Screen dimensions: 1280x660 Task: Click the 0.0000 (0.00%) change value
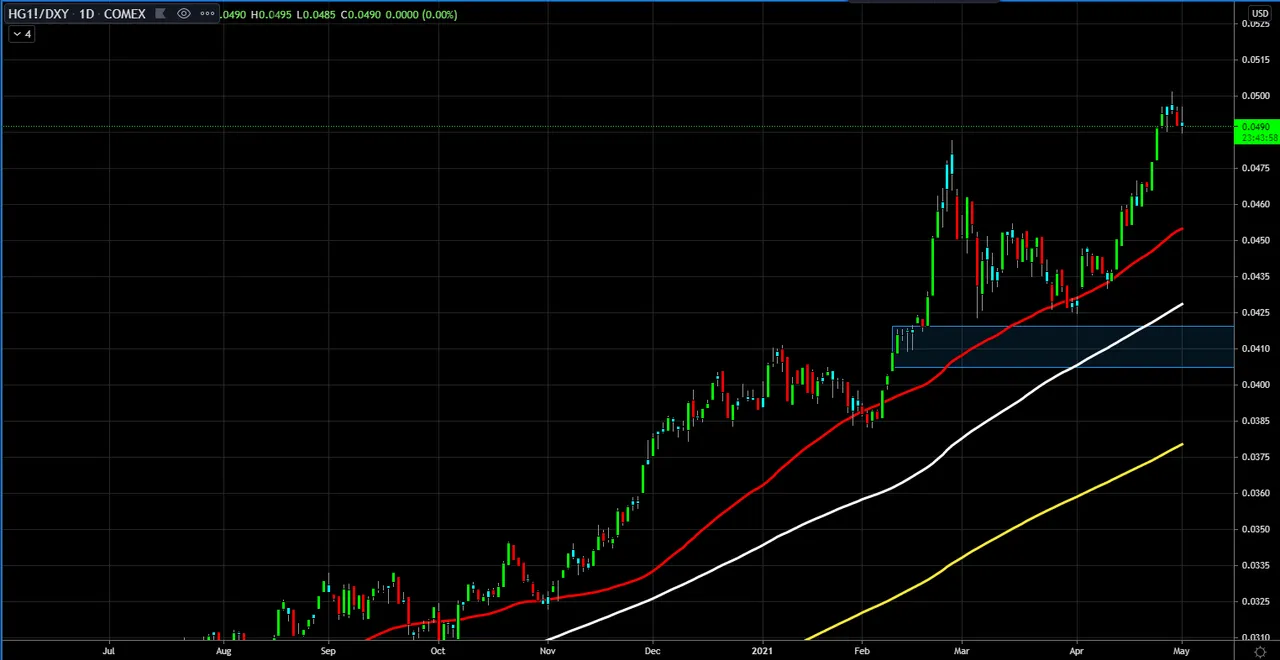pyautogui.click(x=422, y=14)
